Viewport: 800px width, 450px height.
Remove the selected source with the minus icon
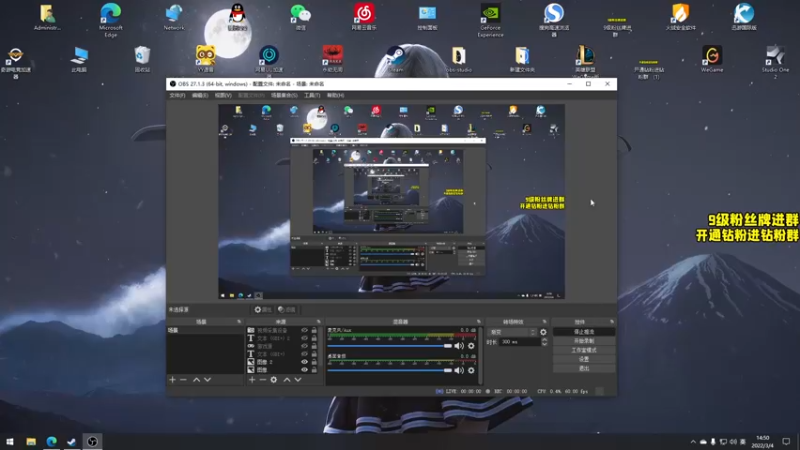[263, 380]
